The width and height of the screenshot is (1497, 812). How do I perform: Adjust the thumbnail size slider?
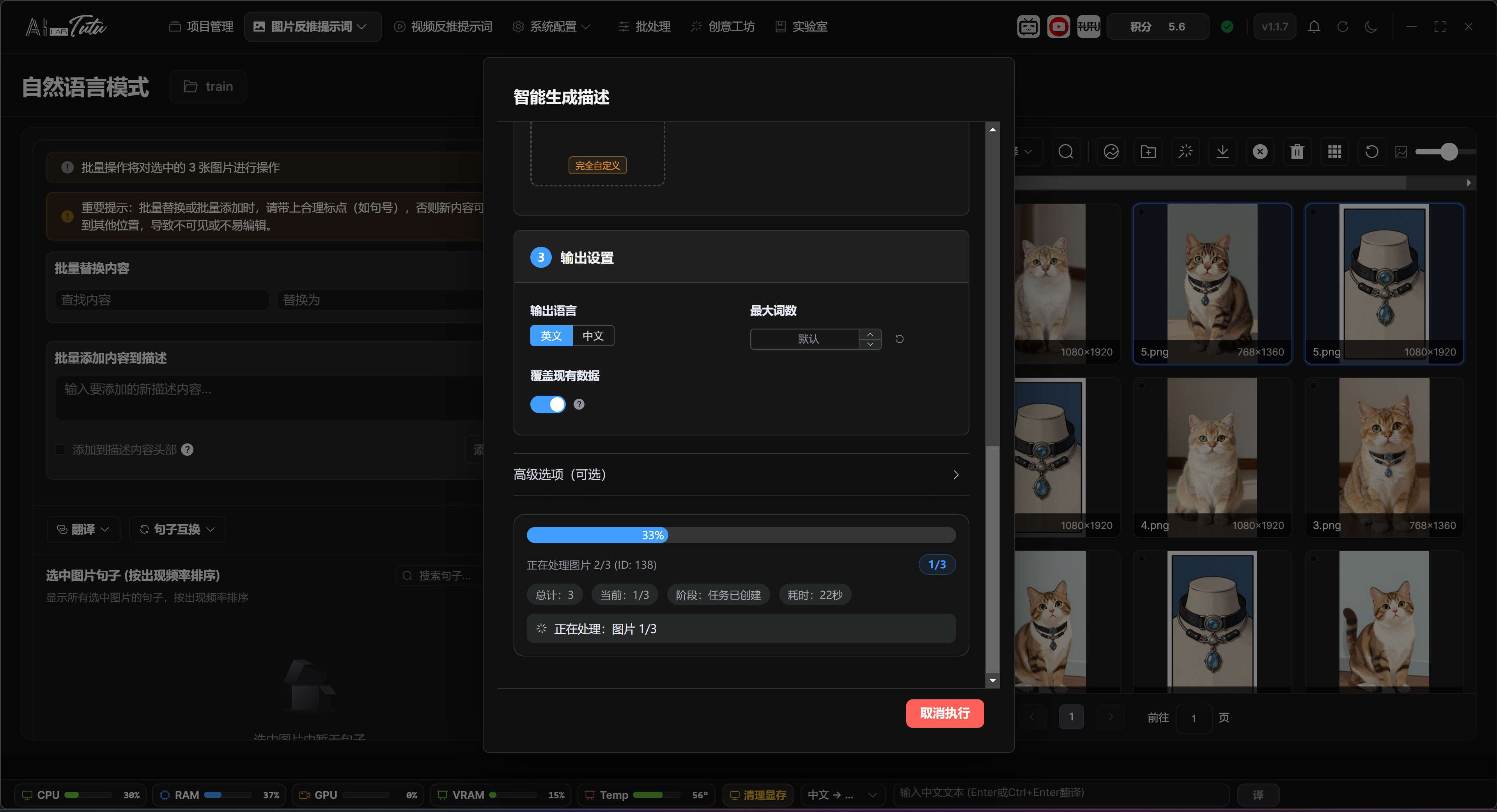(x=1449, y=152)
